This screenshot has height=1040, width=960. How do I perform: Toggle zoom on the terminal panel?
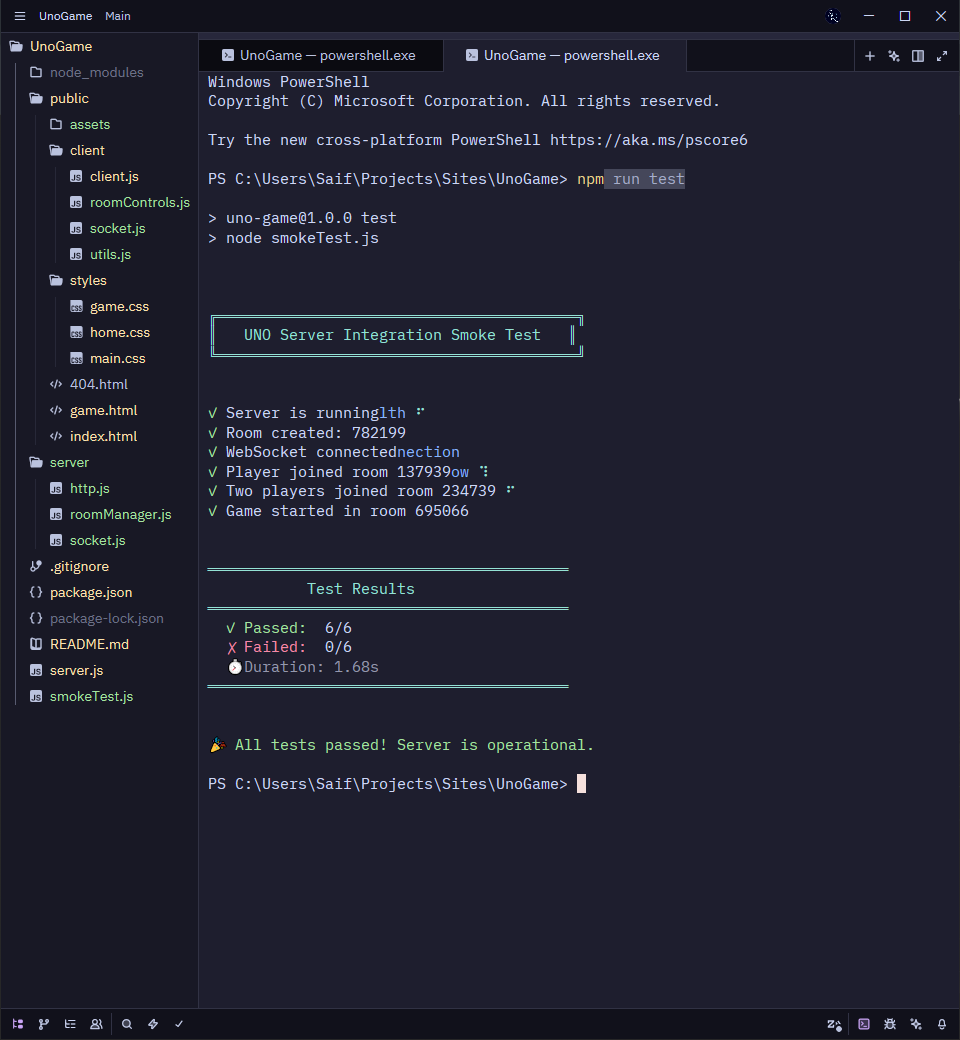pos(942,56)
